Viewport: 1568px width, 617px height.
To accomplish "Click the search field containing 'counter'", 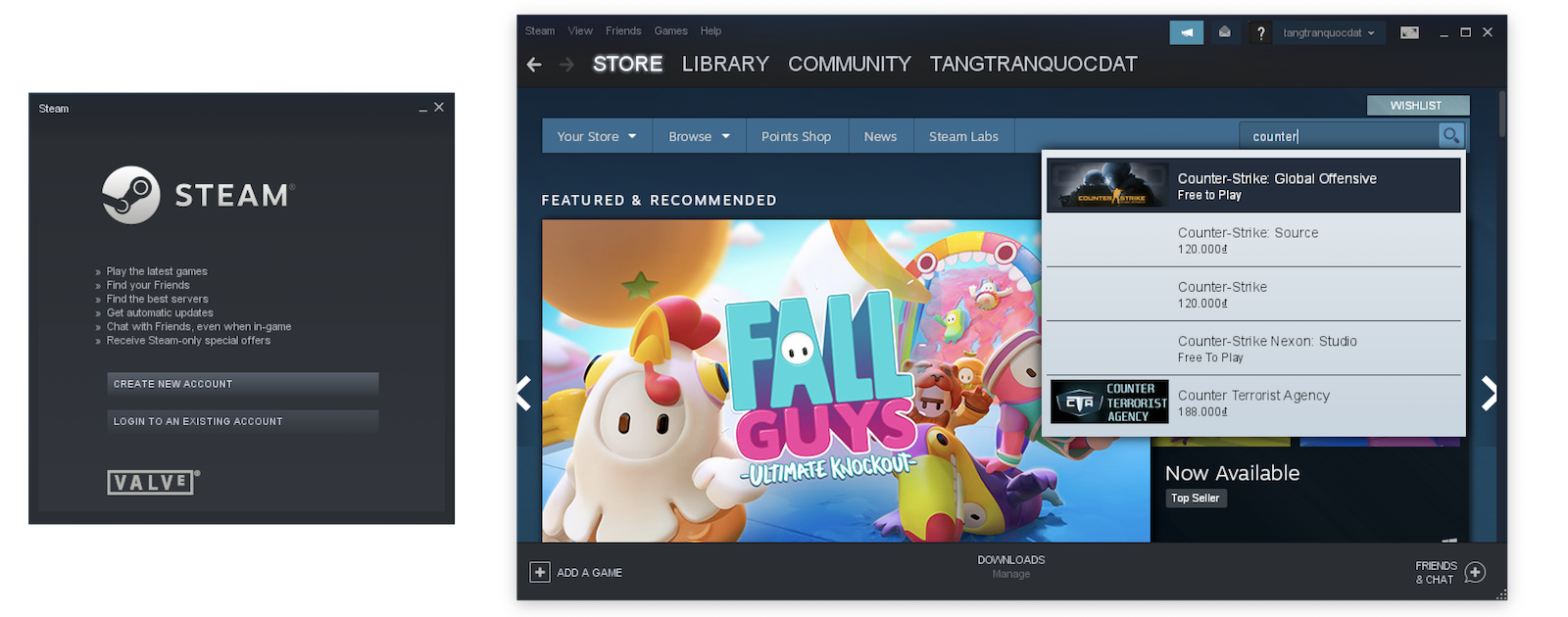I will (x=1338, y=136).
